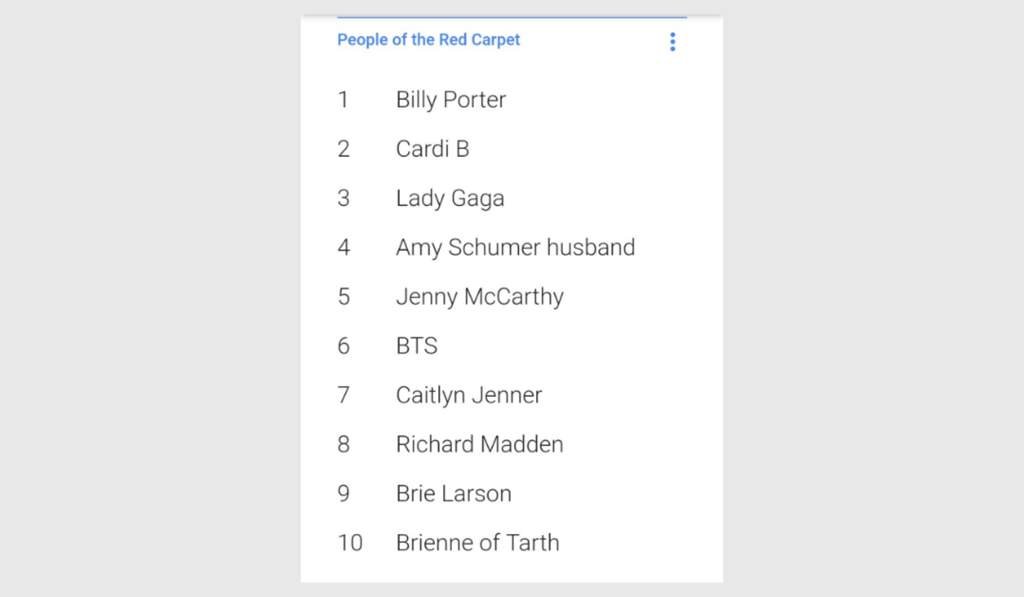Select Caitlyn Jenner from the list

[x=469, y=395]
